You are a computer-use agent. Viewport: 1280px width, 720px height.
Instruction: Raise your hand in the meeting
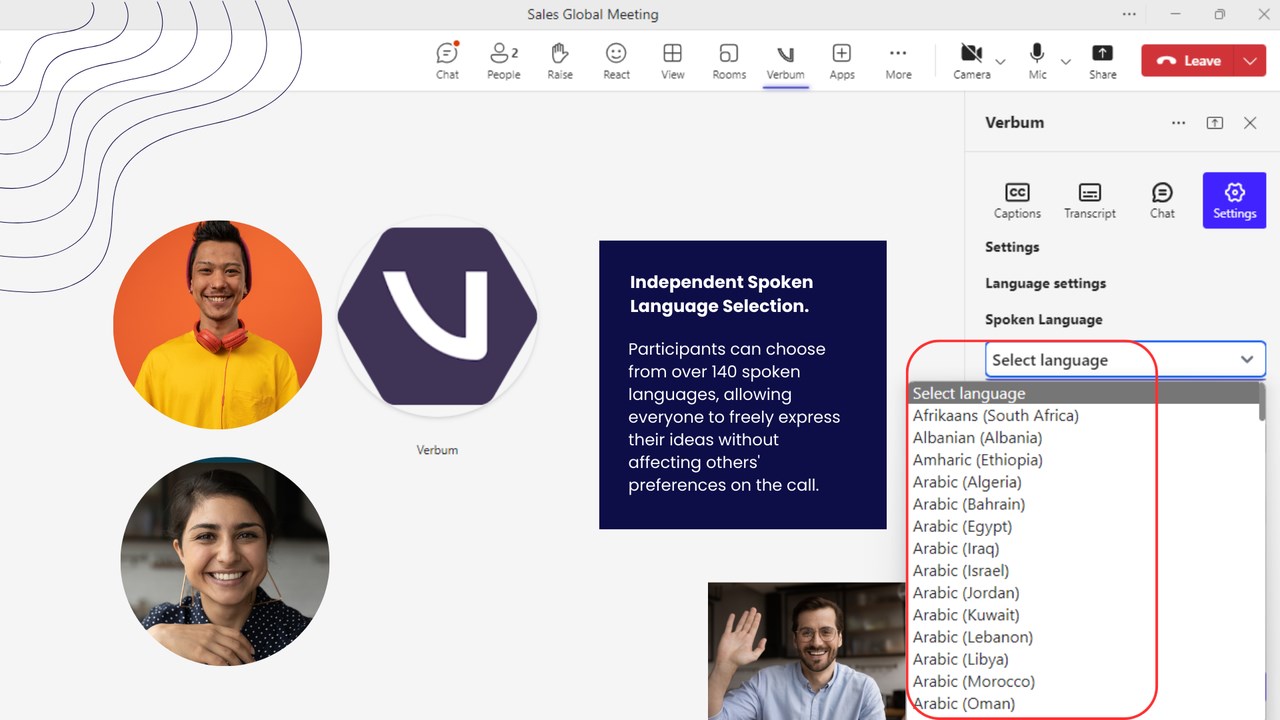coord(560,61)
